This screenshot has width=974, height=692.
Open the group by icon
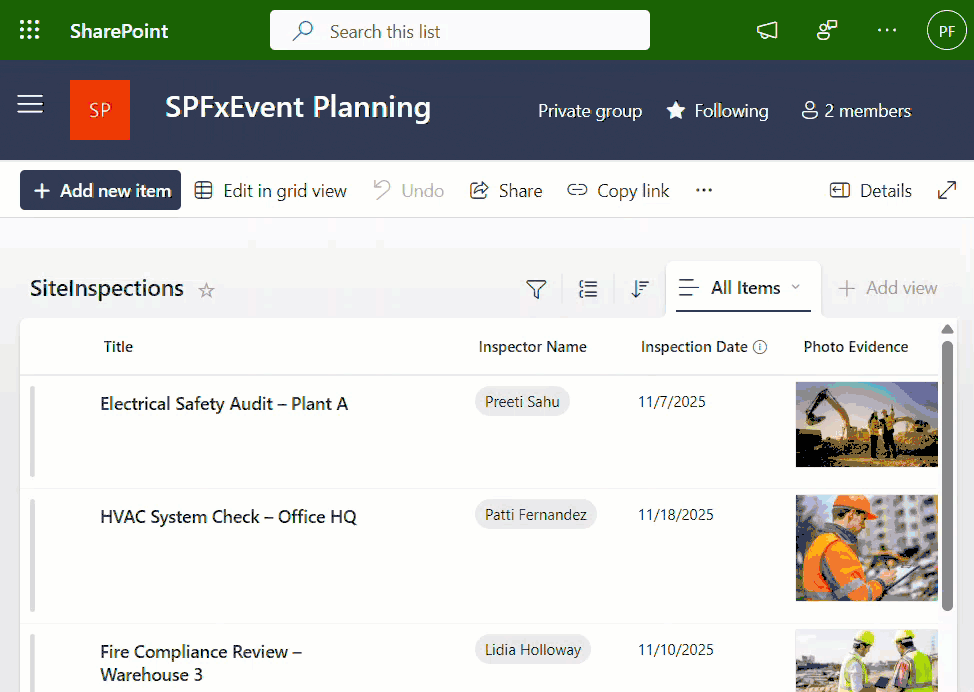click(588, 288)
